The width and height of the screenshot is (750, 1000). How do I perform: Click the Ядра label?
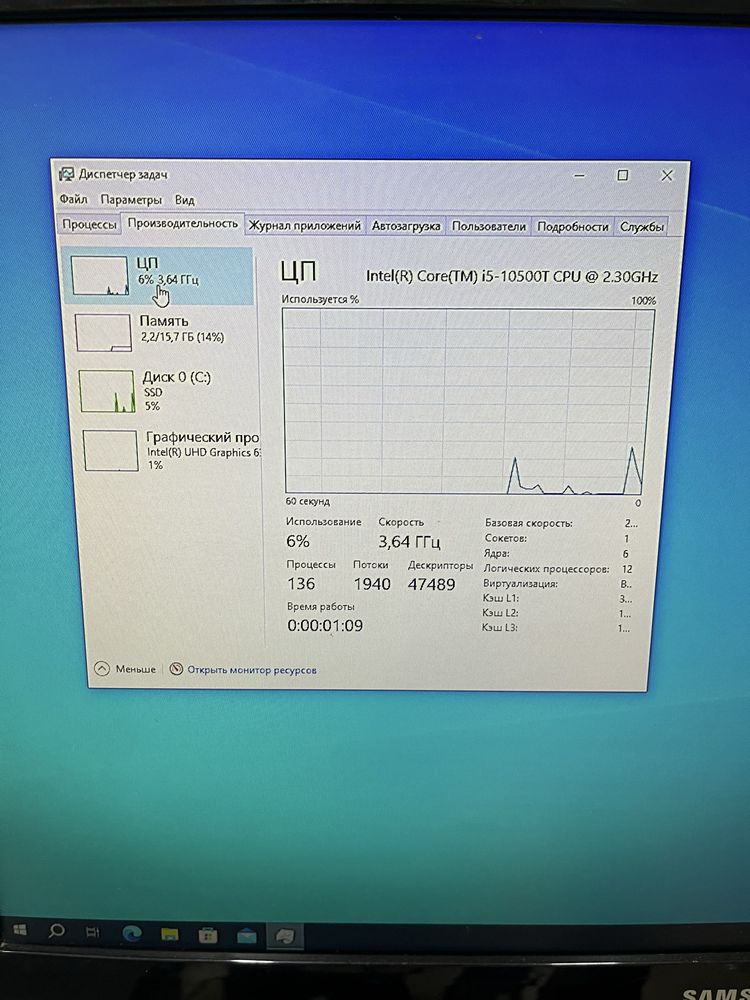pyautogui.click(x=497, y=554)
